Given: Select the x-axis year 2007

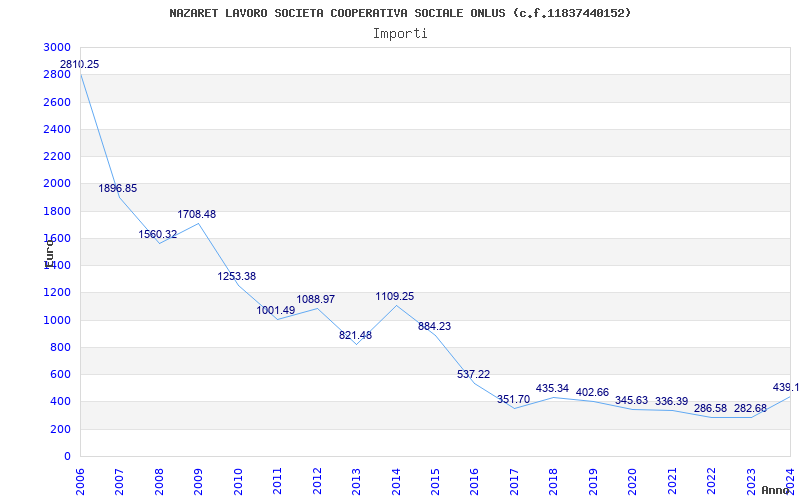Looking at the screenshot, I should 119,482.
